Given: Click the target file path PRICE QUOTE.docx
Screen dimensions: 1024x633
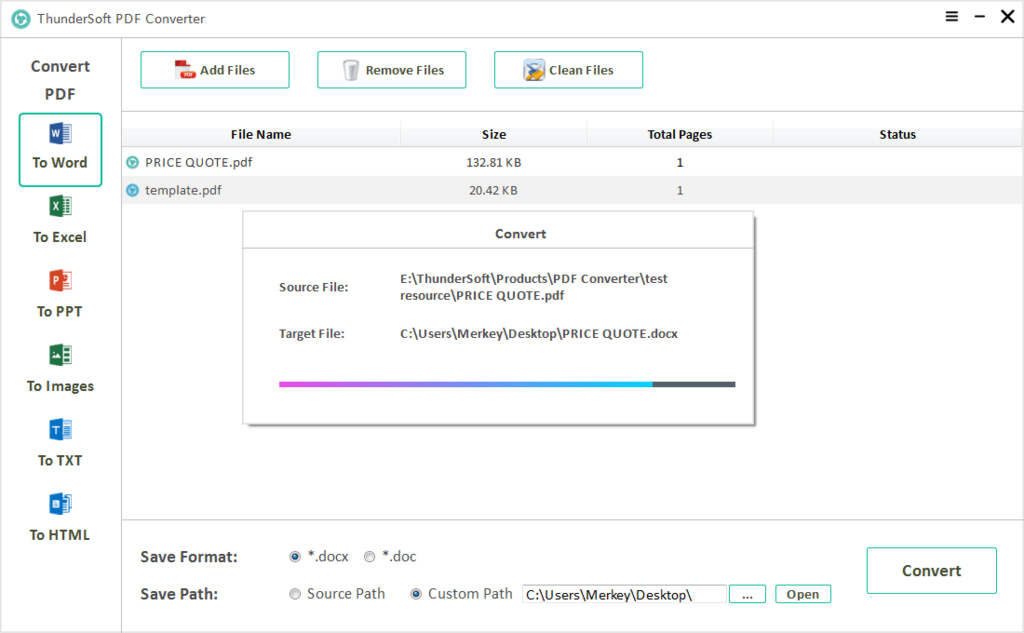Looking at the screenshot, I should (x=539, y=334).
